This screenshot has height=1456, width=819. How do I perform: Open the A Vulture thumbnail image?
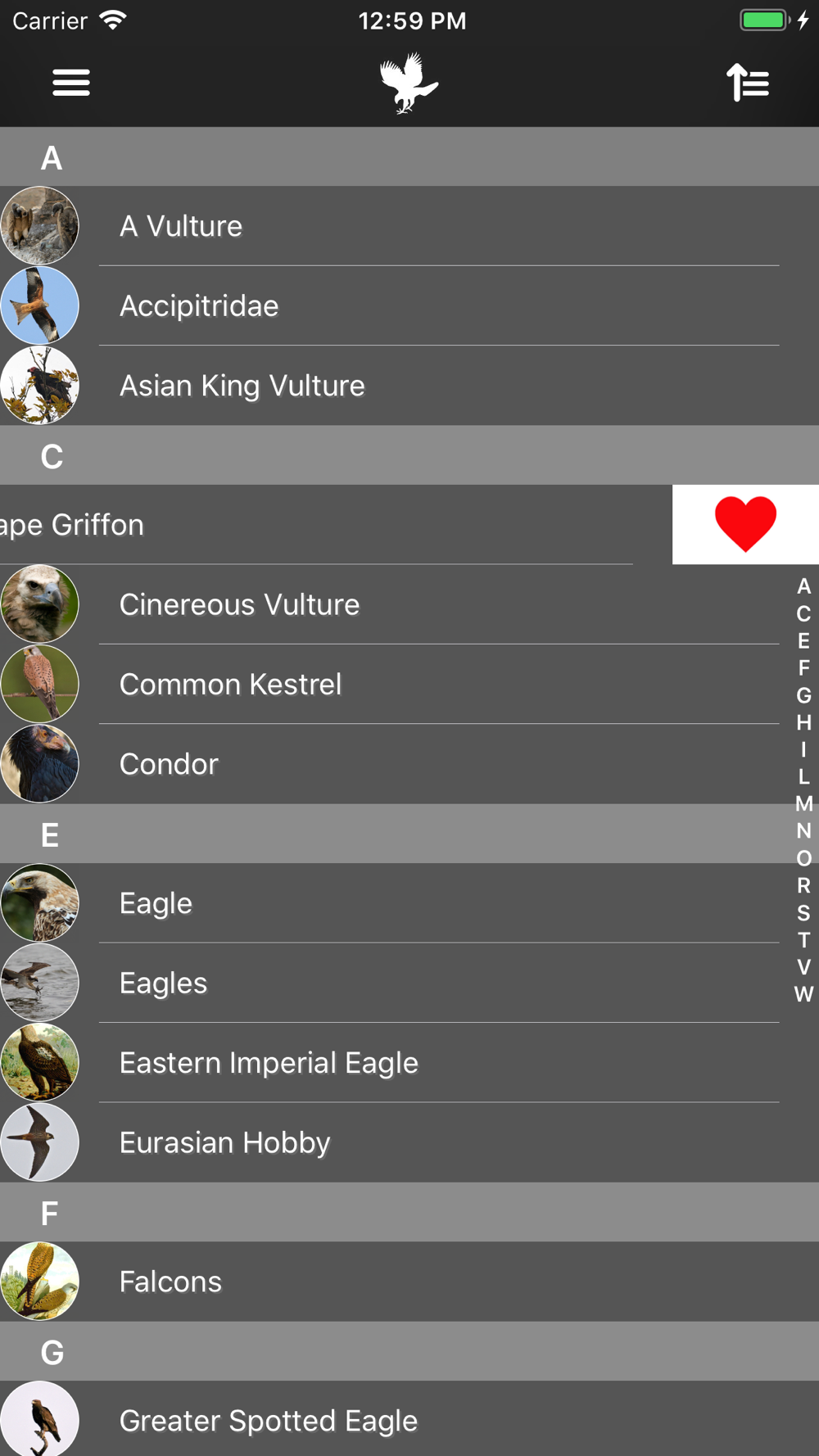[39, 225]
